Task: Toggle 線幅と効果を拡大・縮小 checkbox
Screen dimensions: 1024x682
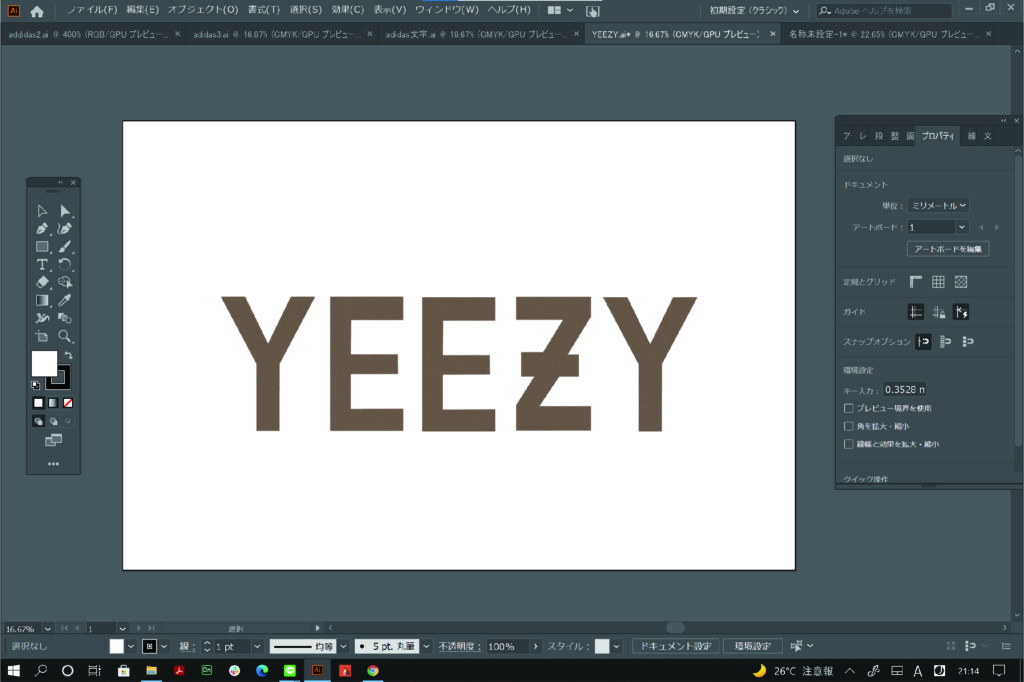Action: click(x=849, y=443)
